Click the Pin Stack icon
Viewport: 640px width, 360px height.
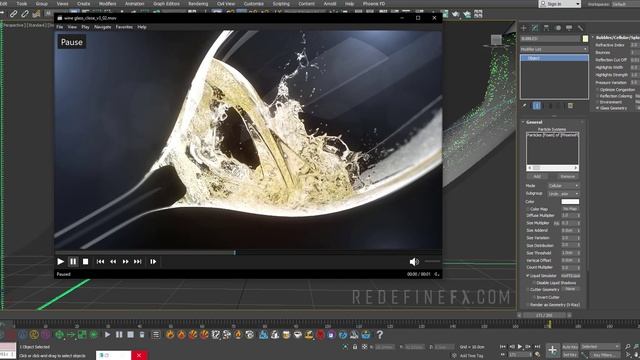525,106
